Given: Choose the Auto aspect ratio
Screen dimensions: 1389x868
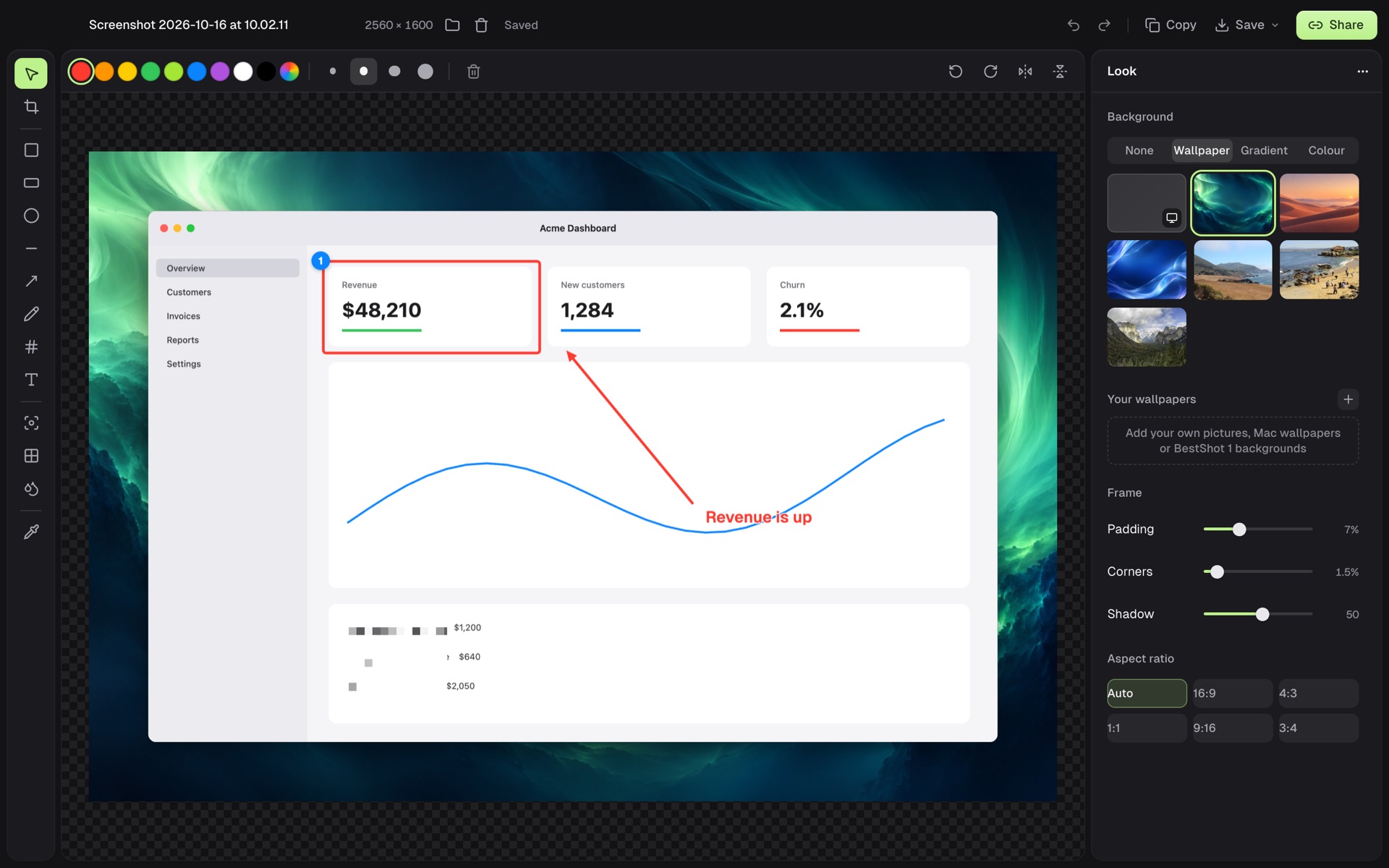Looking at the screenshot, I should point(1147,693).
